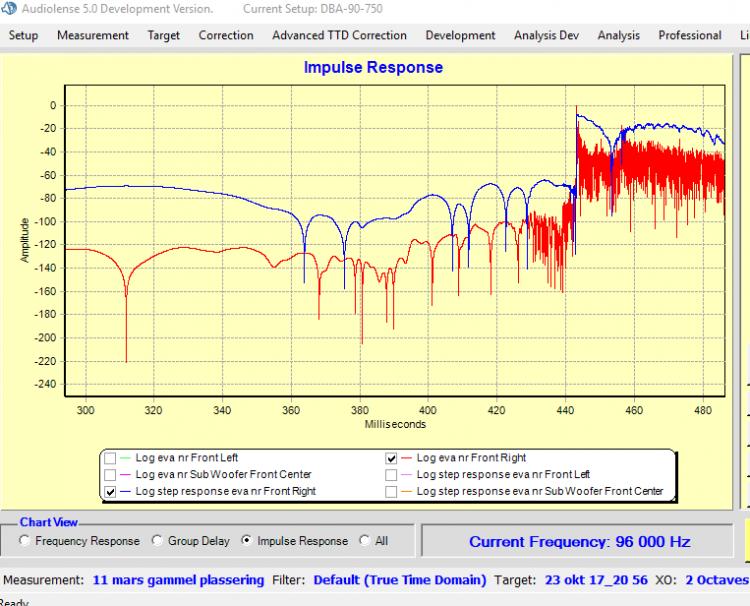This screenshot has height=606, width=750.
Task: Enable Log eva nr SubWoofer Front Center checkbox
Action: (110, 475)
